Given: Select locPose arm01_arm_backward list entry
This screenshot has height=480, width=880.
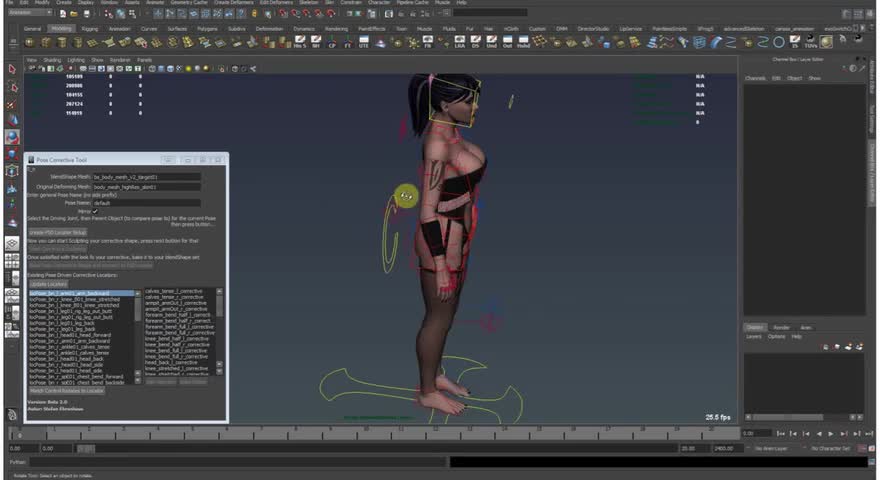Looking at the screenshot, I should 81,293.
